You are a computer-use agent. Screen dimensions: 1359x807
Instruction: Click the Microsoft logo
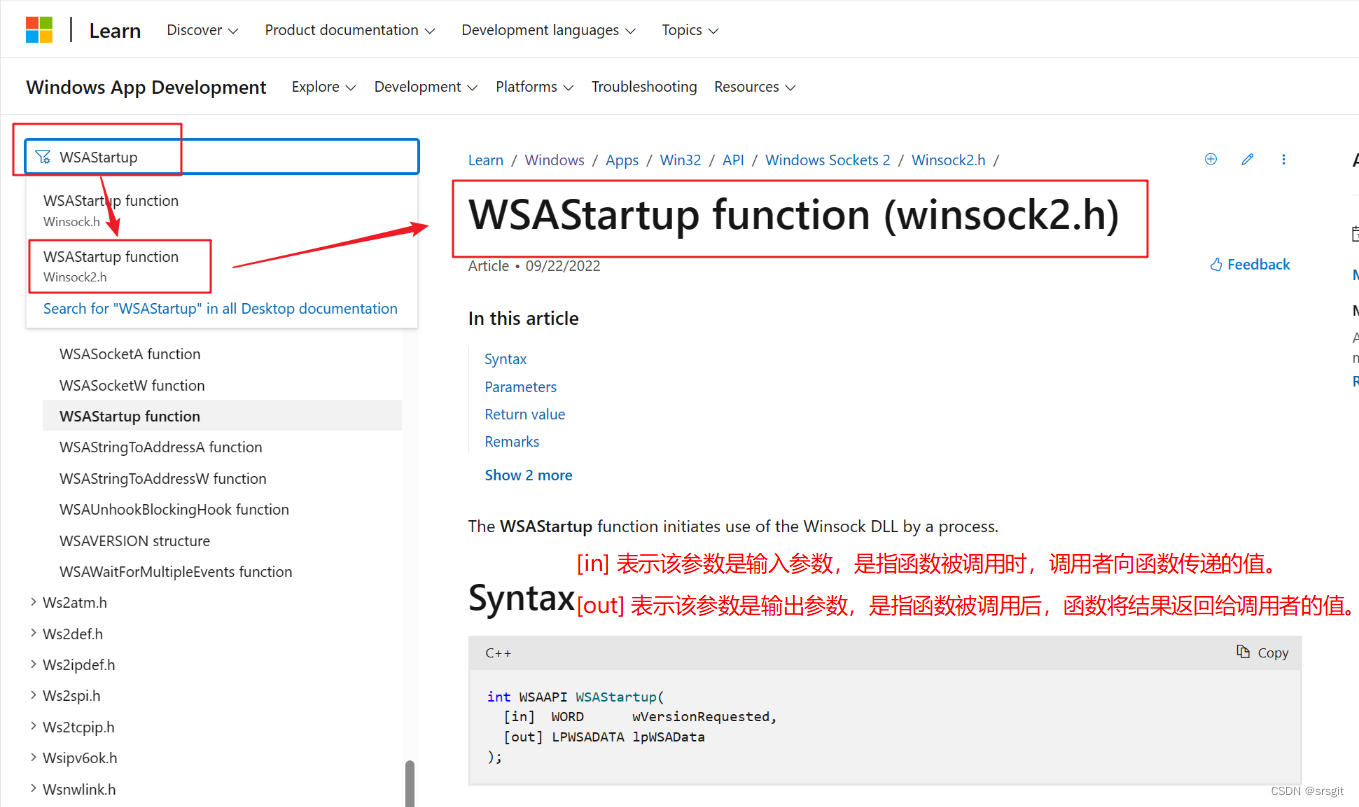pos(38,29)
